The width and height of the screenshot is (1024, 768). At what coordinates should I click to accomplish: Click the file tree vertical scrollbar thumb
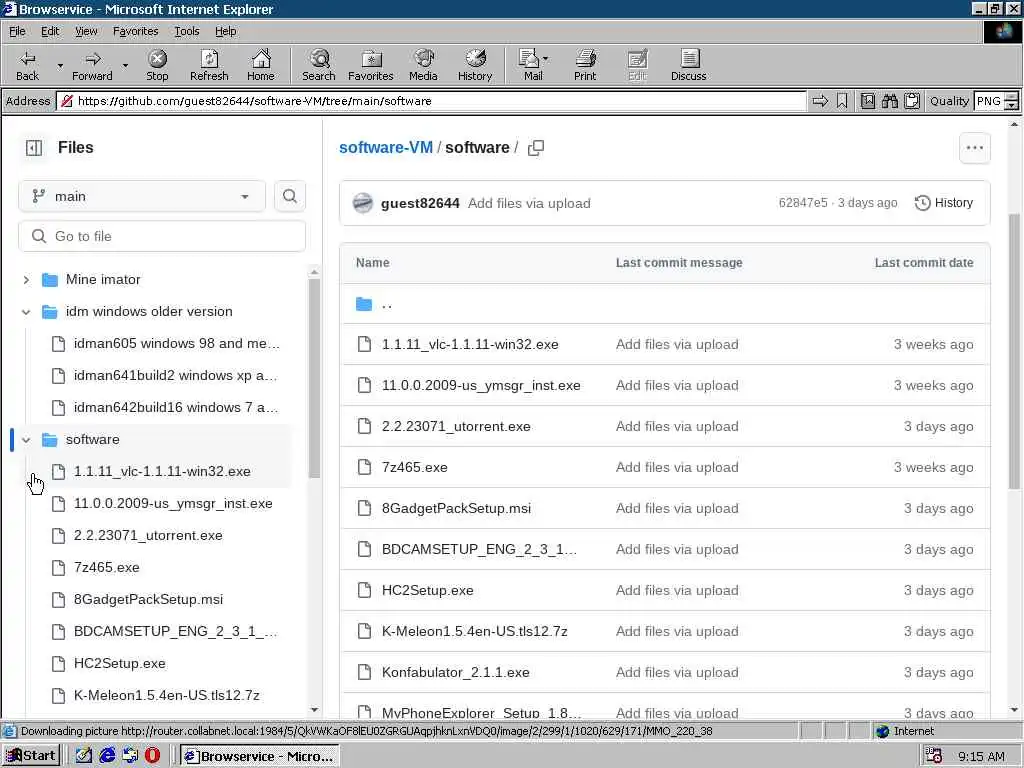314,379
